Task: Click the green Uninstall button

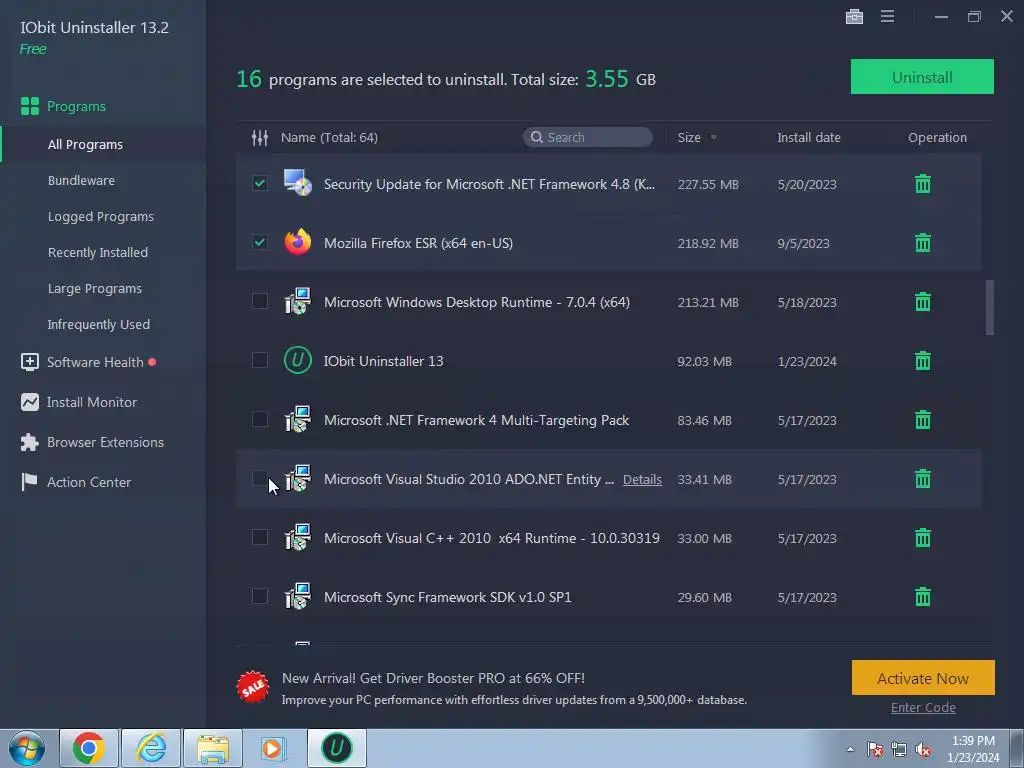Action: (x=922, y=77)
